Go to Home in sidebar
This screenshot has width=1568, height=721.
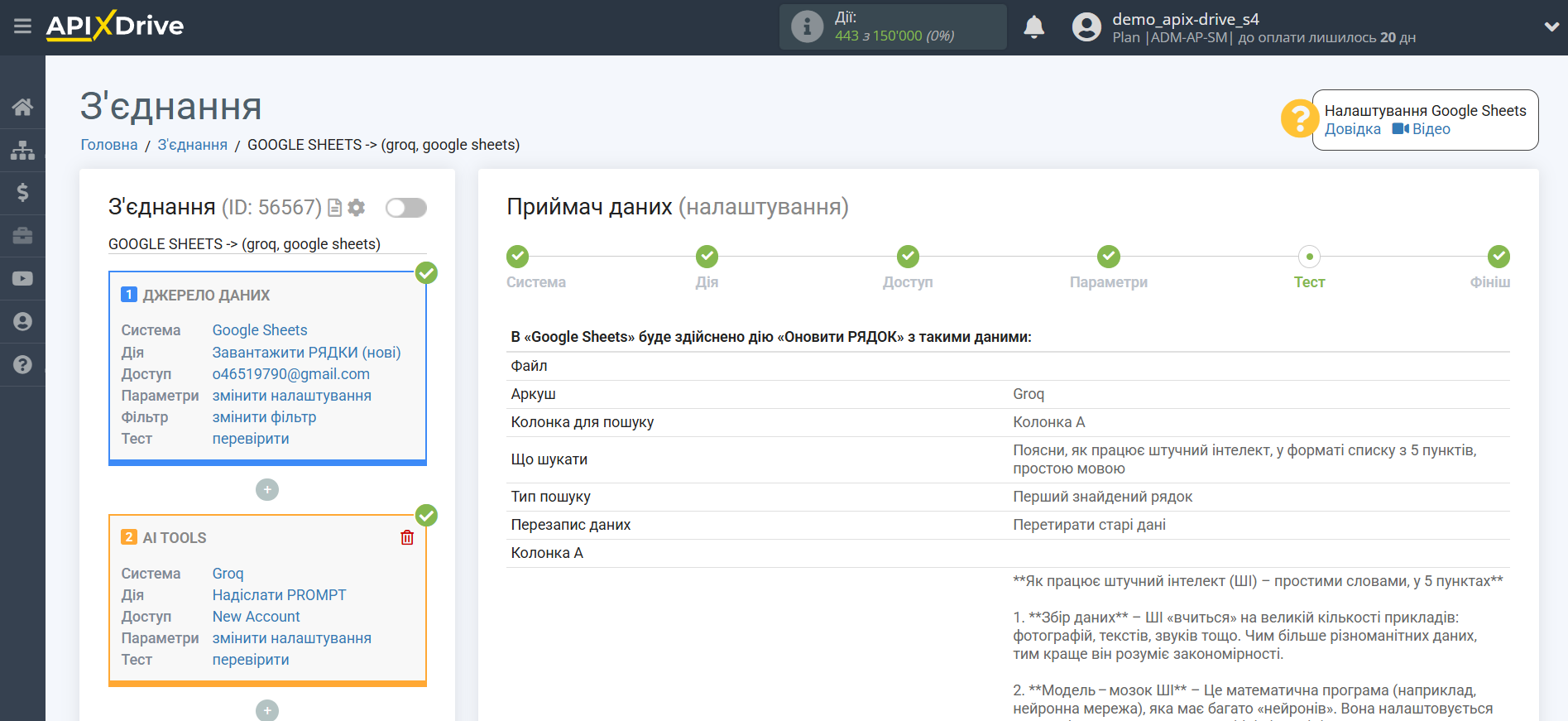(x=22, y=107)
